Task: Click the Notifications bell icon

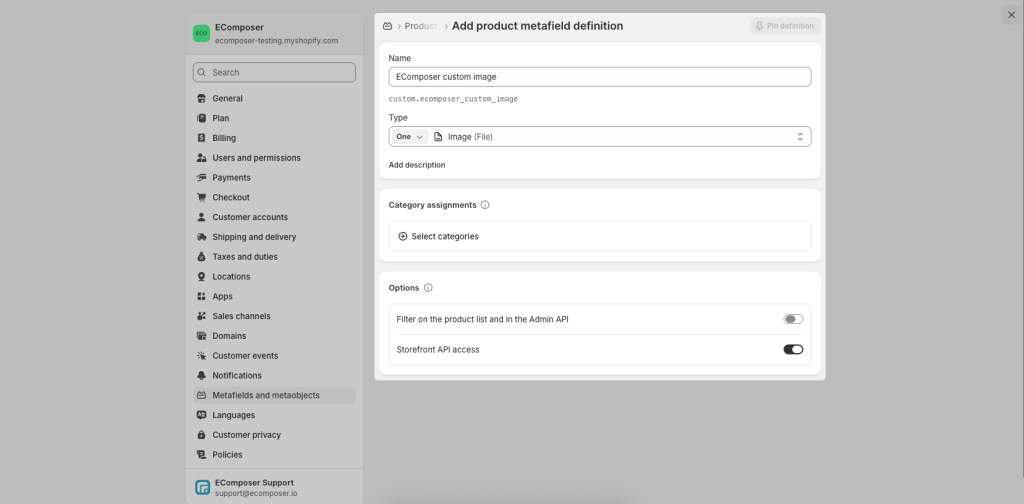Action: coord(202,376)
